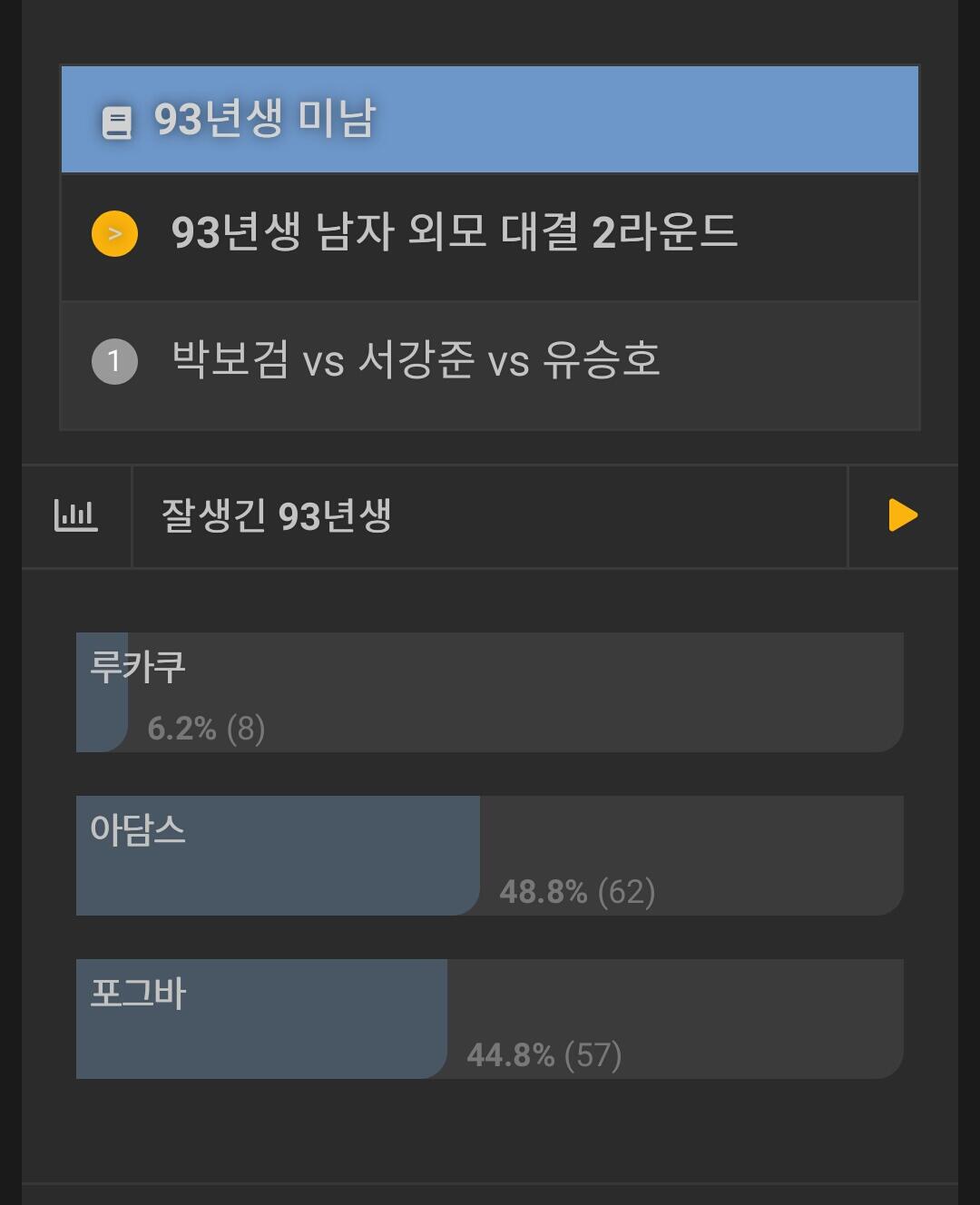The image size is (980, 1205).
Task: Expand the poll with the yellow triangle
Action: point(902,515)
